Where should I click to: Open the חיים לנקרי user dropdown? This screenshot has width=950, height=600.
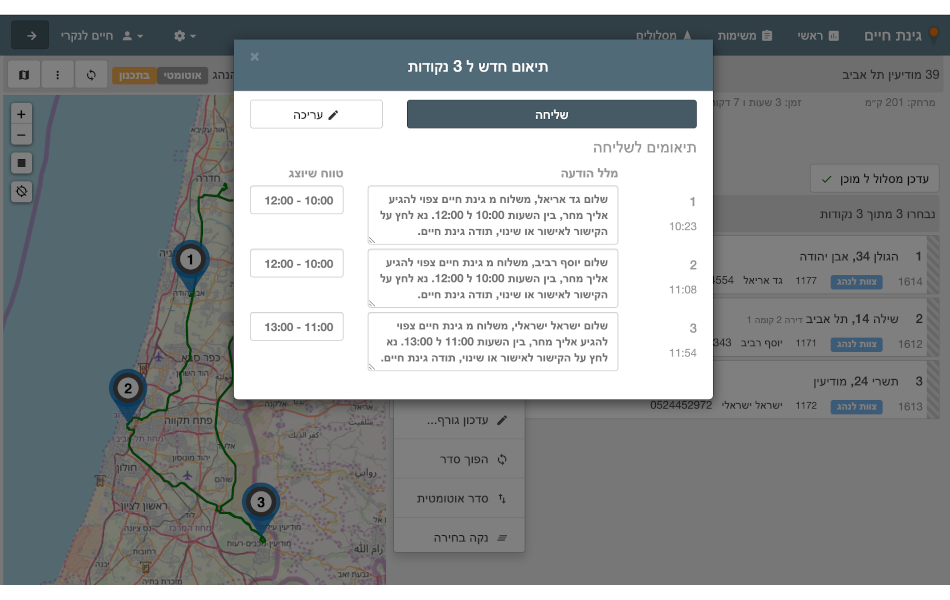click(101, 36)
